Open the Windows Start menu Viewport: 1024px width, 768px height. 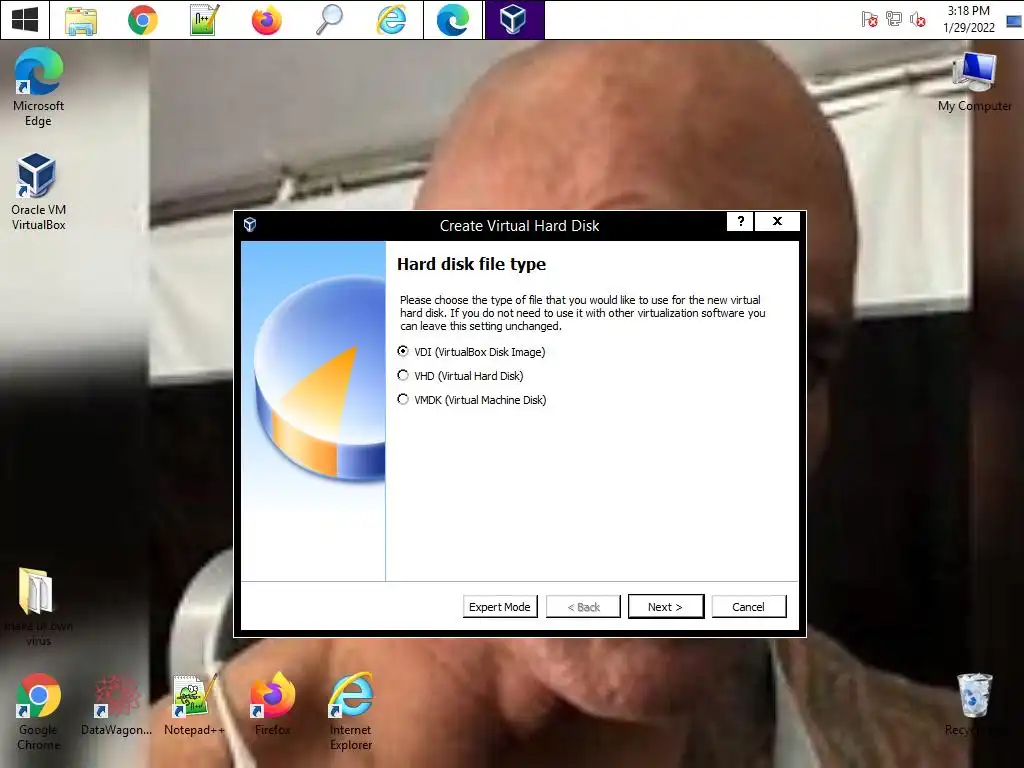pyautogui.click(x=25, y=20)
